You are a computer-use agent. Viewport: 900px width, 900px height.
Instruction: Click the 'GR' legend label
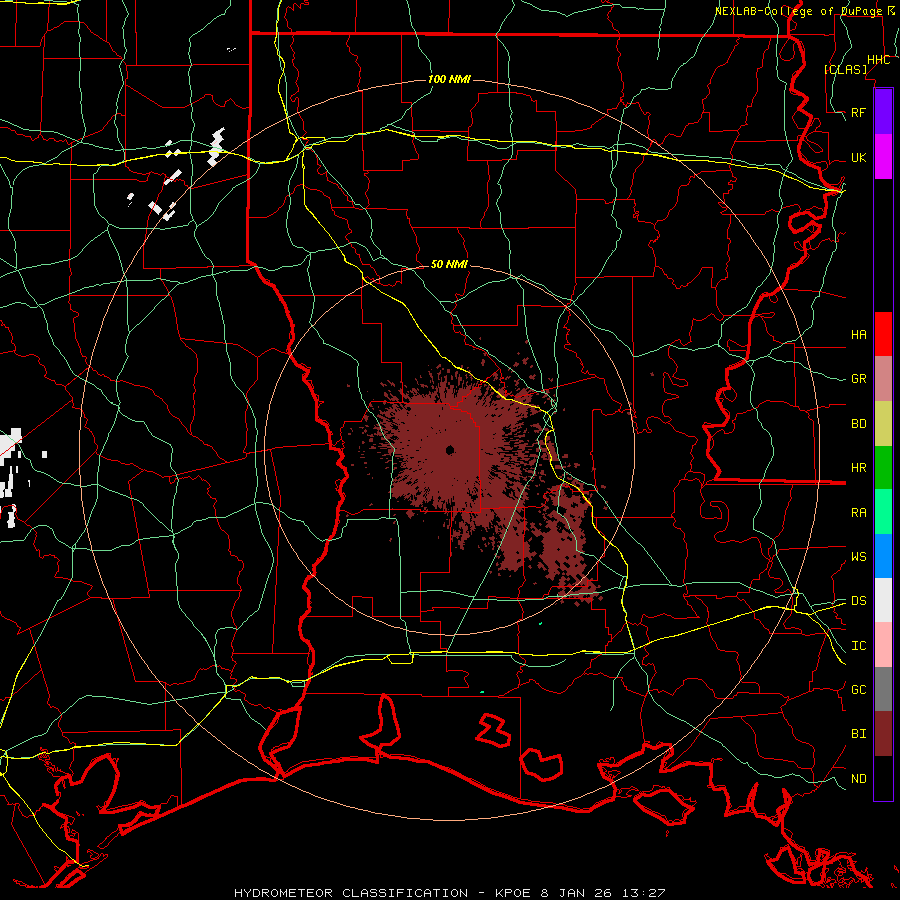(x=859, y=379)
